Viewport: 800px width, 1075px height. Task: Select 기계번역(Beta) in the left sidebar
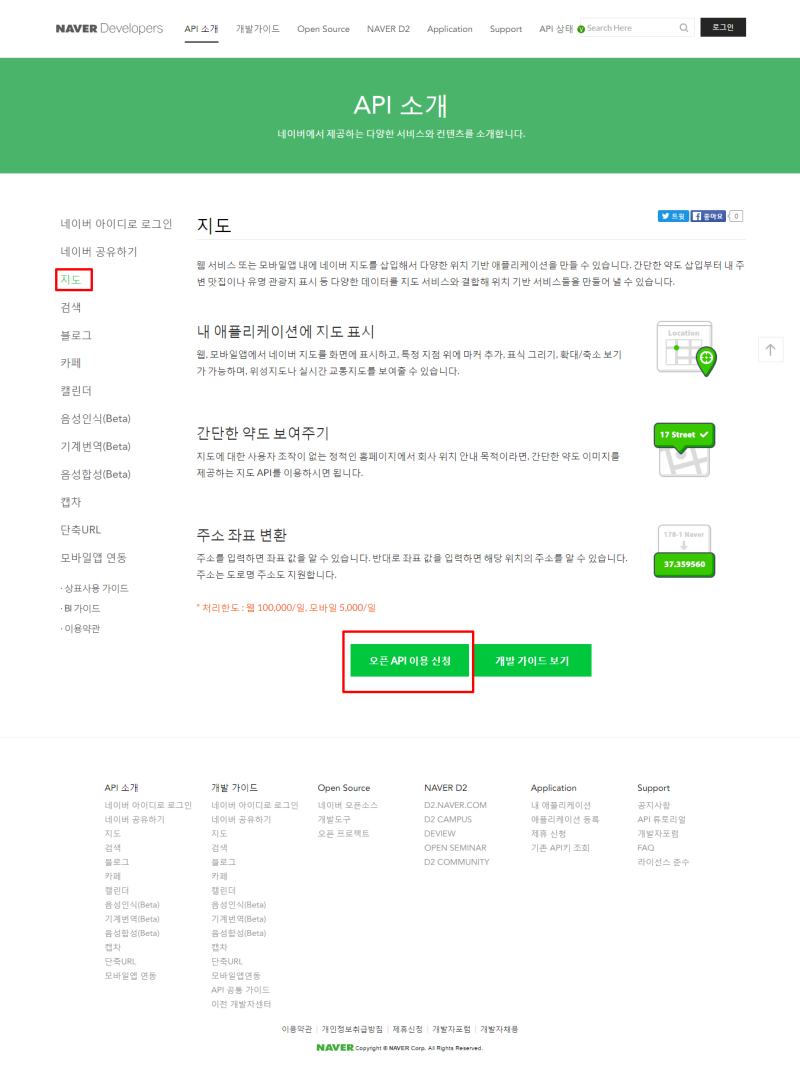[95, 446]
